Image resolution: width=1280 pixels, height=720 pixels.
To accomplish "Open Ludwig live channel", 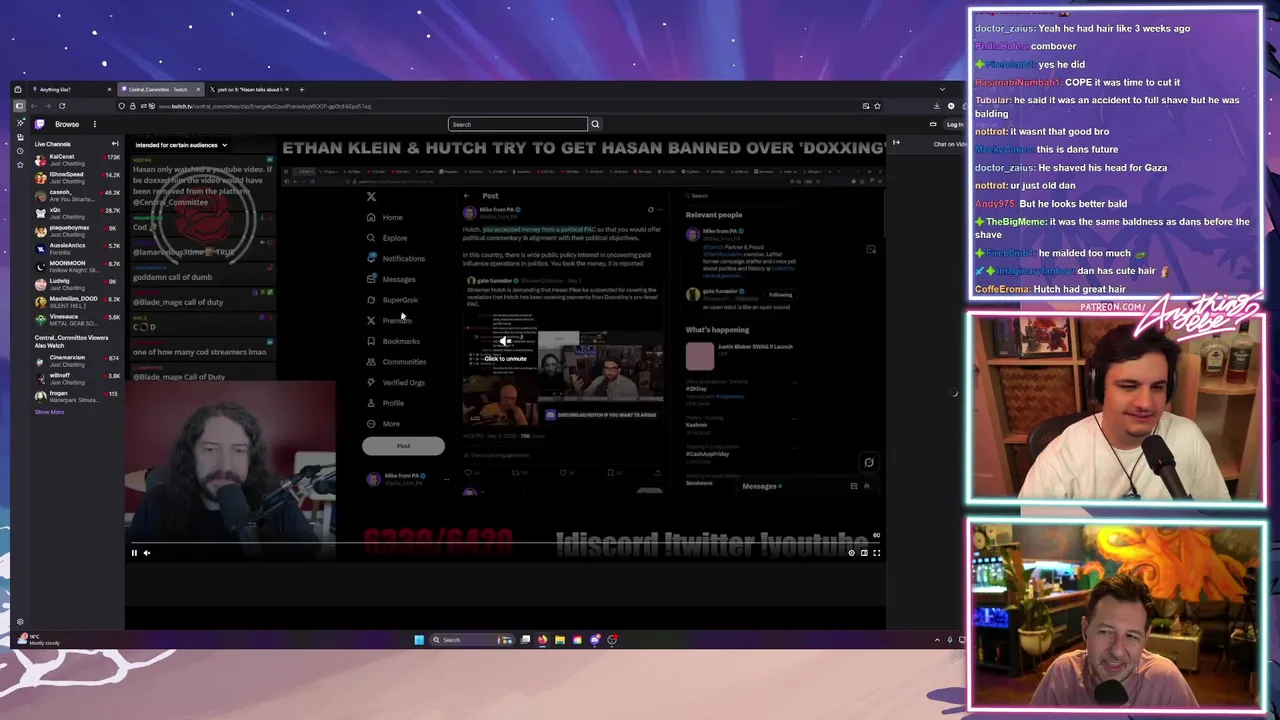I will (x=78, y=284).
